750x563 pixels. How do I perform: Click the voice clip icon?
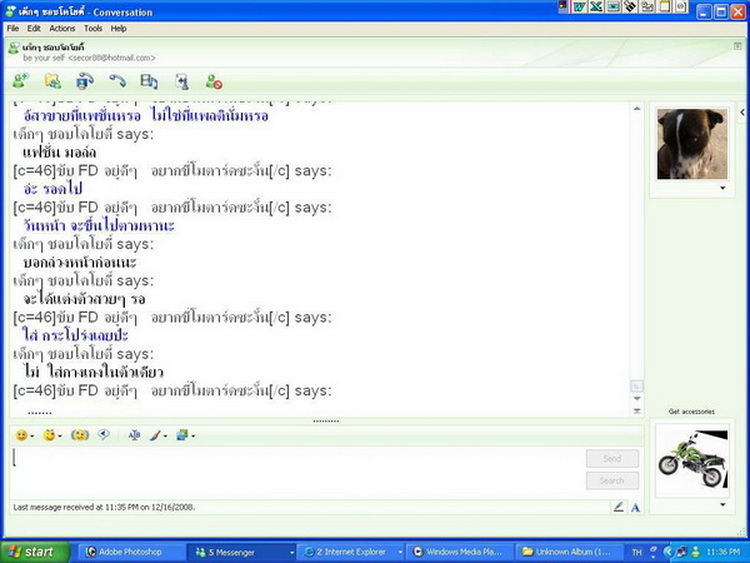pyautogui.click(x=103, y=435)
